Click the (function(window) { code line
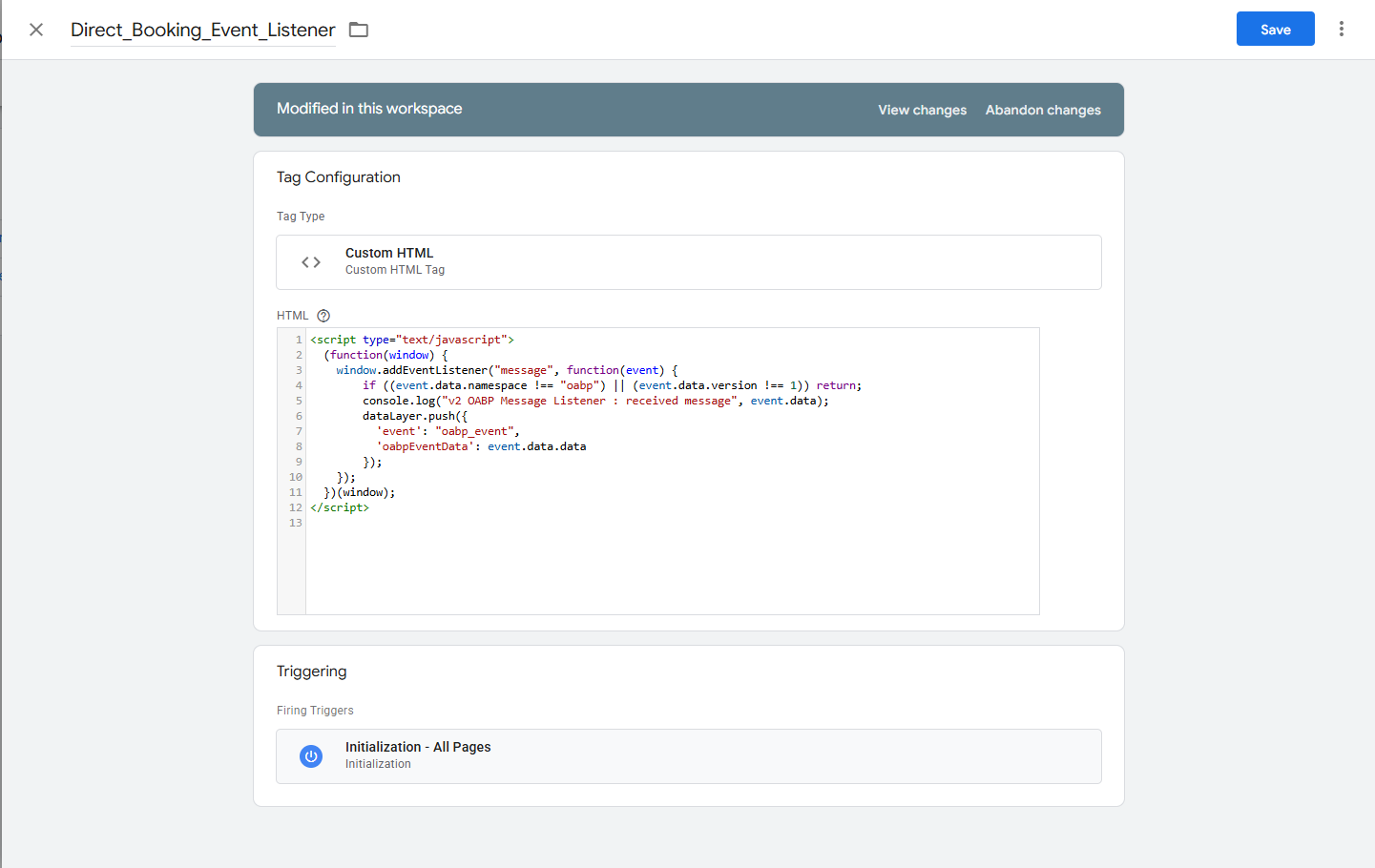1375x868 pixels. pyautogui.click(x=385, y=355)
